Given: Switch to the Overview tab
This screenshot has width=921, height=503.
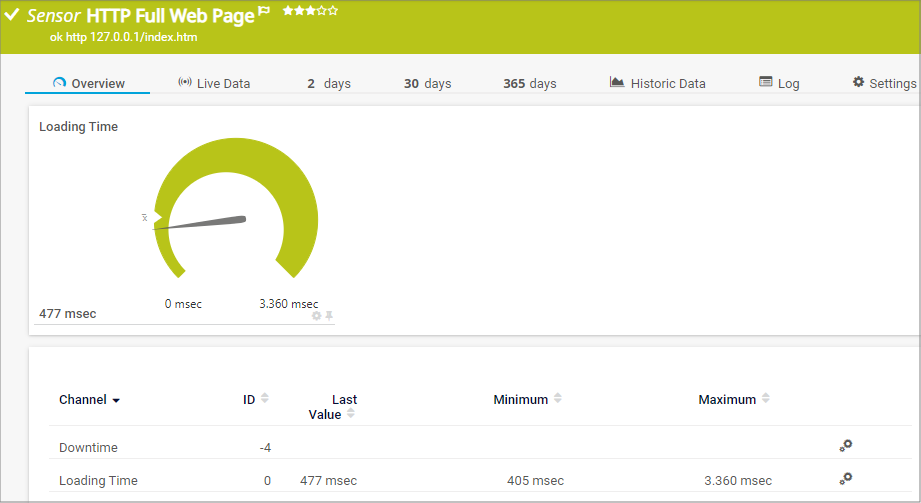Looking at the screenshot, I should click(88, 83).
